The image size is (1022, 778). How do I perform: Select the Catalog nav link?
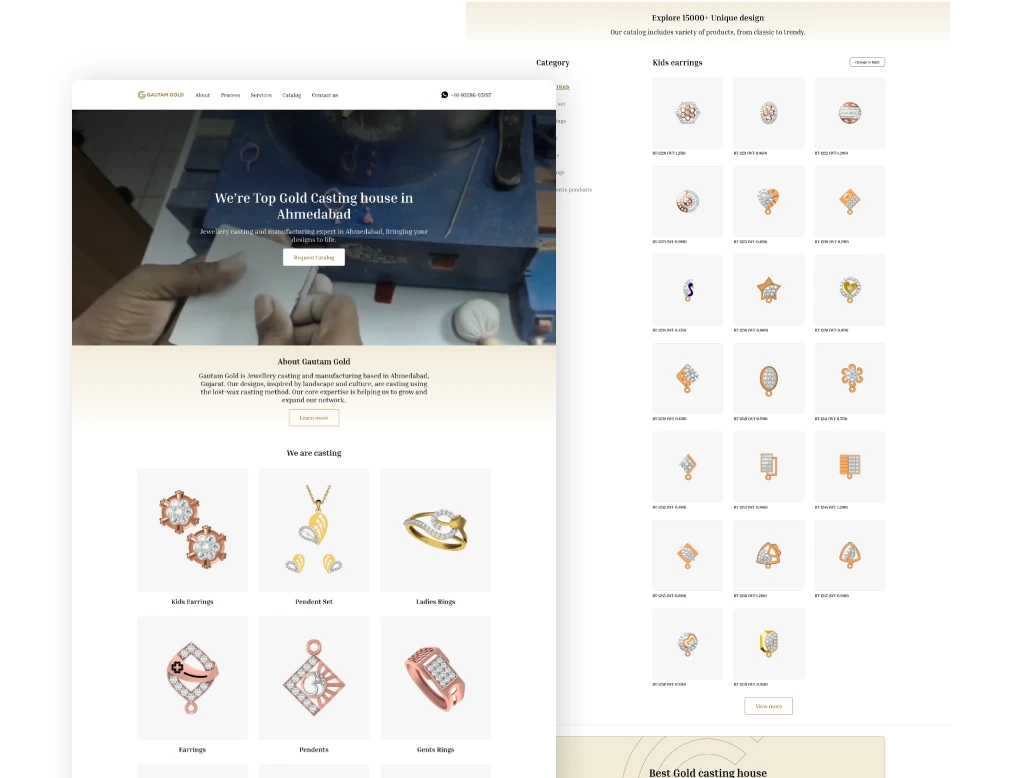pos(291,95)
